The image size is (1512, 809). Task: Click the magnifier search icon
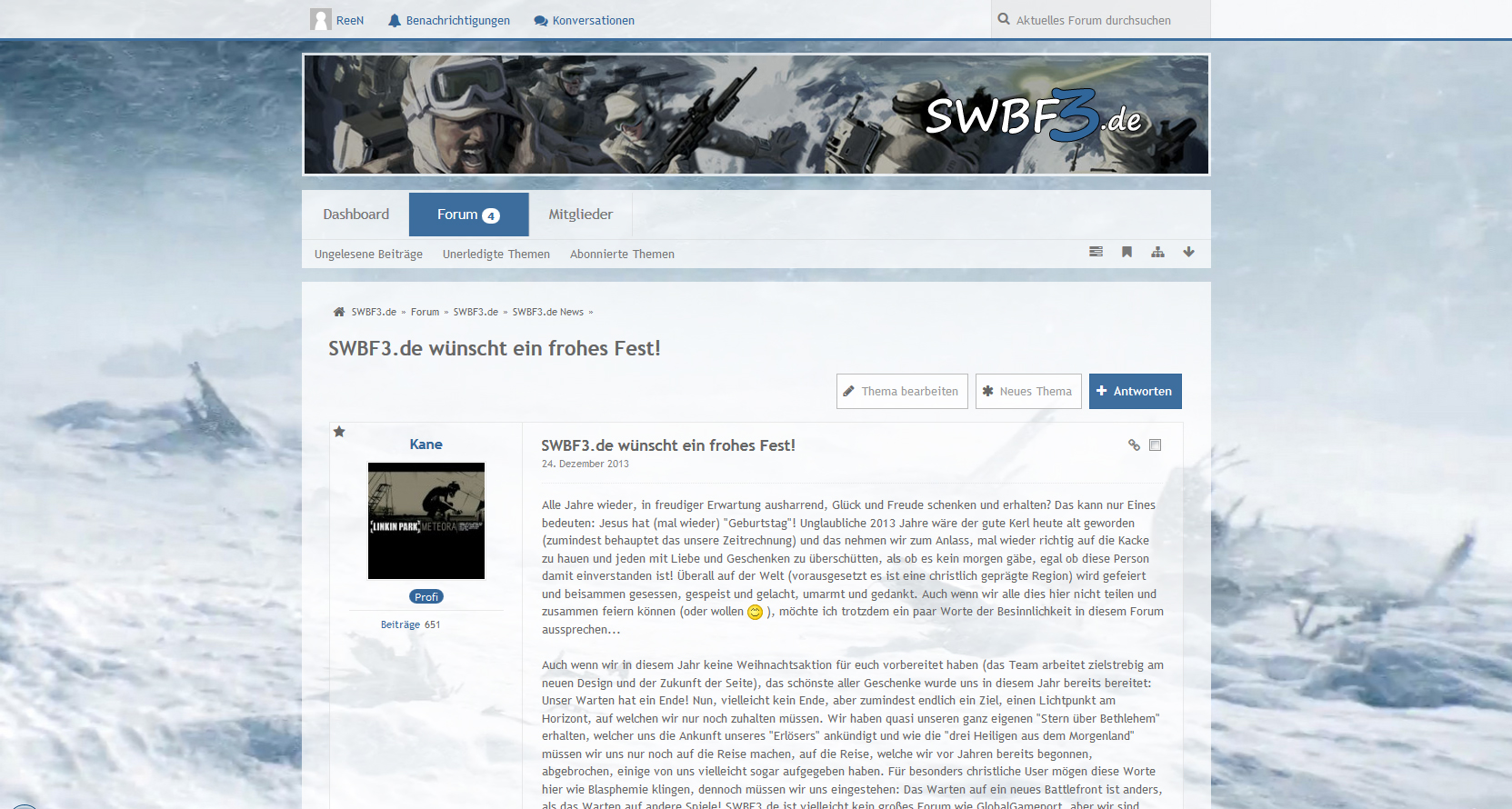coord(1004,19)
